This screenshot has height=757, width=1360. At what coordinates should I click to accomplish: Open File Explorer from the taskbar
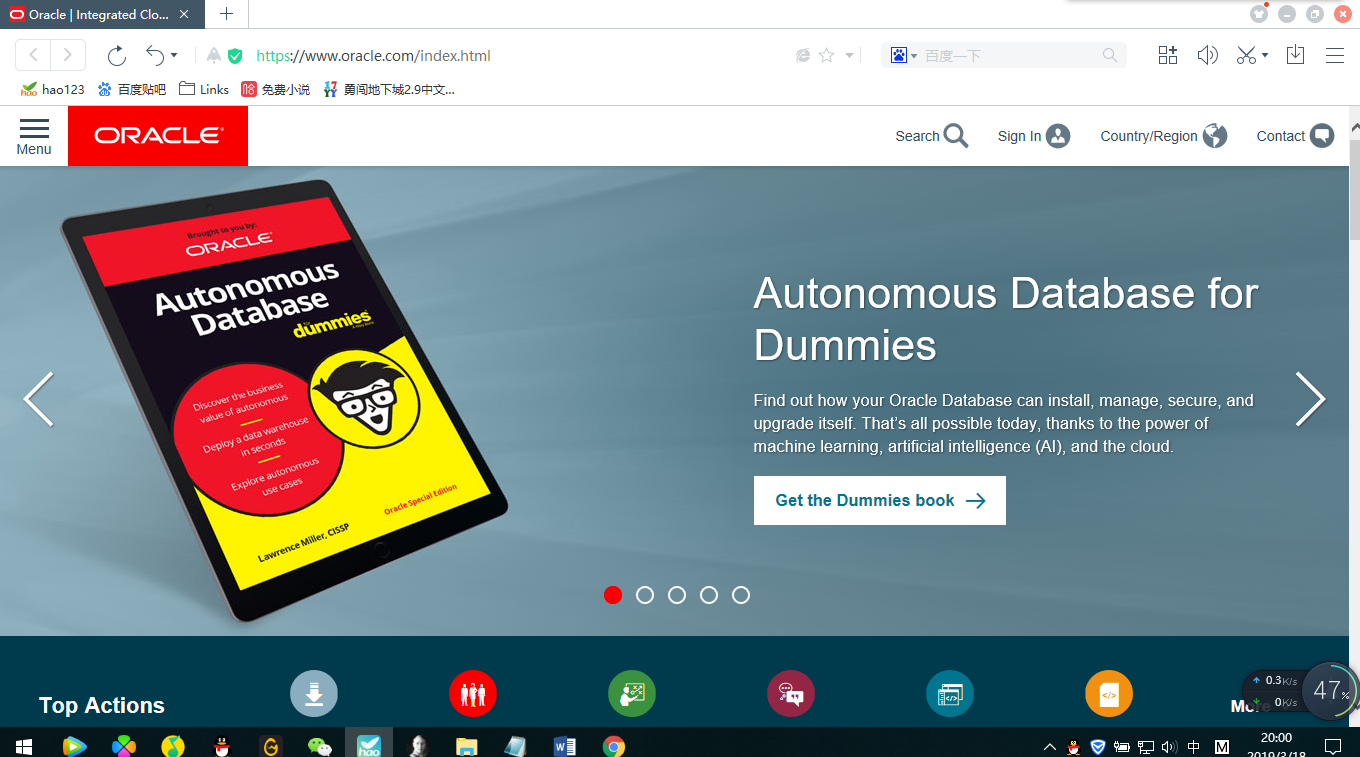tap(466, 746)
